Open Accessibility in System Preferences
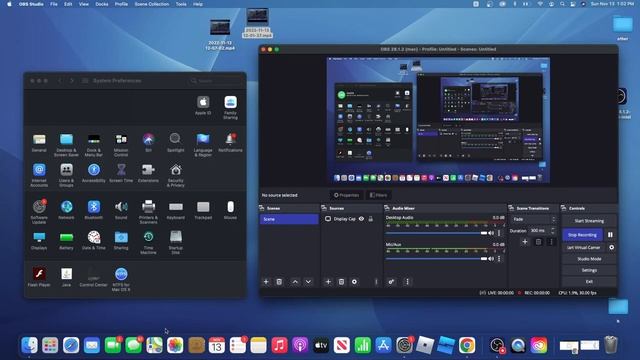 point(93,173)
